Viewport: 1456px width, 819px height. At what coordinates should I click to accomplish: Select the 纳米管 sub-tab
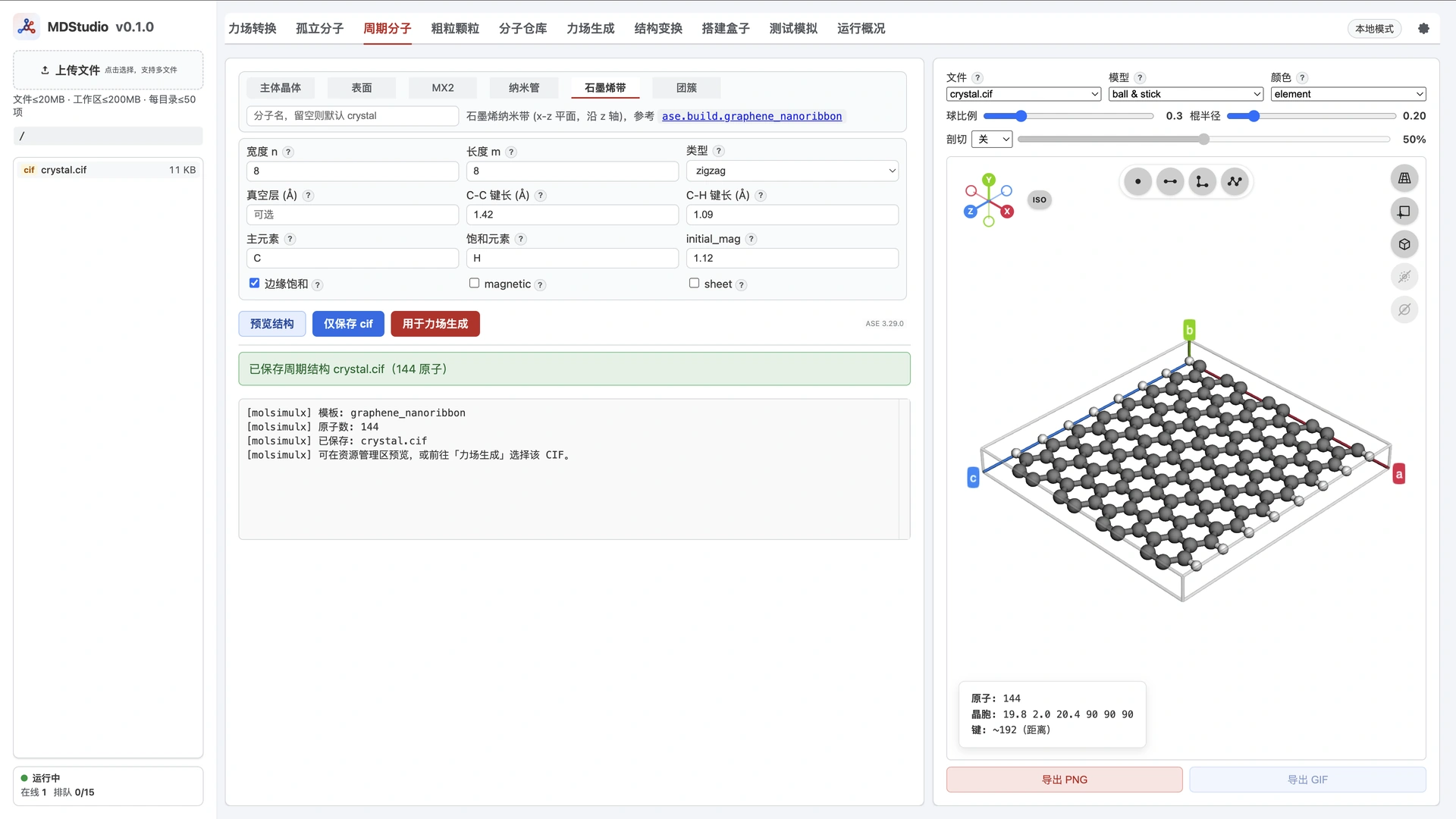pos(524,88)
